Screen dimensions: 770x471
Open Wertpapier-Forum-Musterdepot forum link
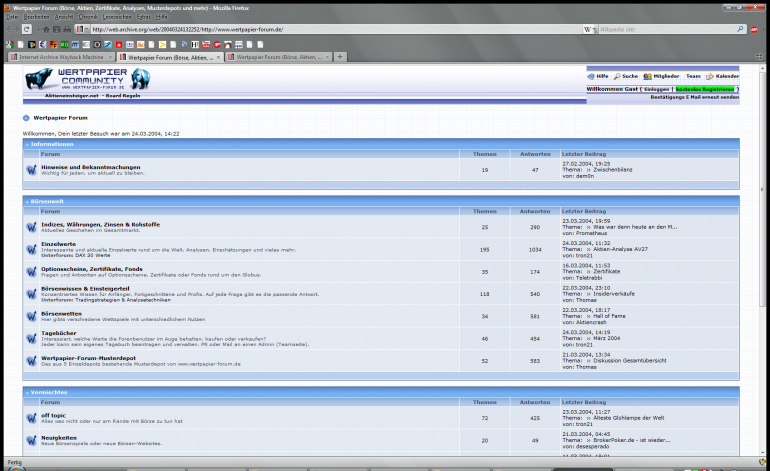(x=88, y=358)
